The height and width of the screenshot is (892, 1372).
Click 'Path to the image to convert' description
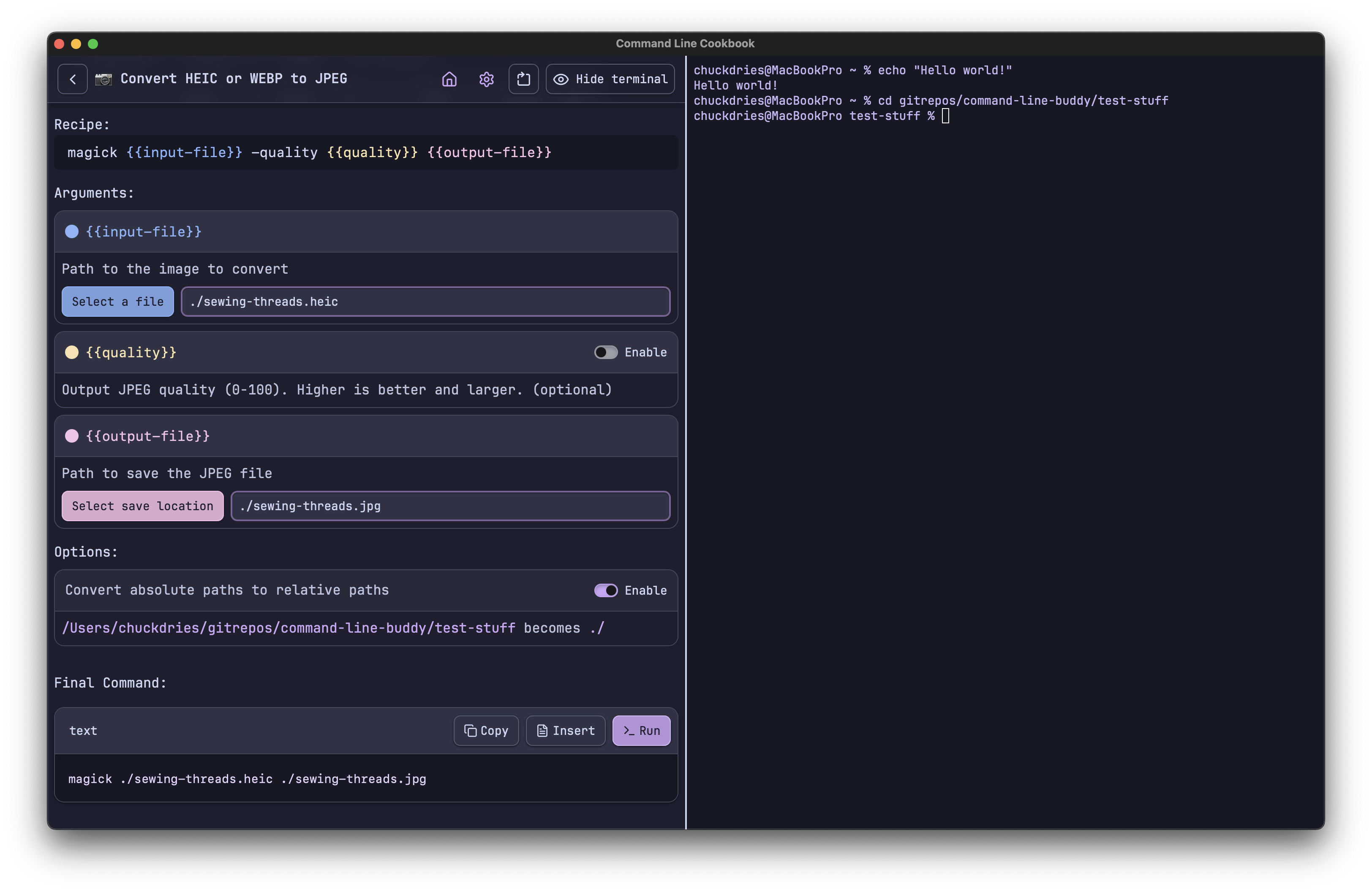coord(175,269)
